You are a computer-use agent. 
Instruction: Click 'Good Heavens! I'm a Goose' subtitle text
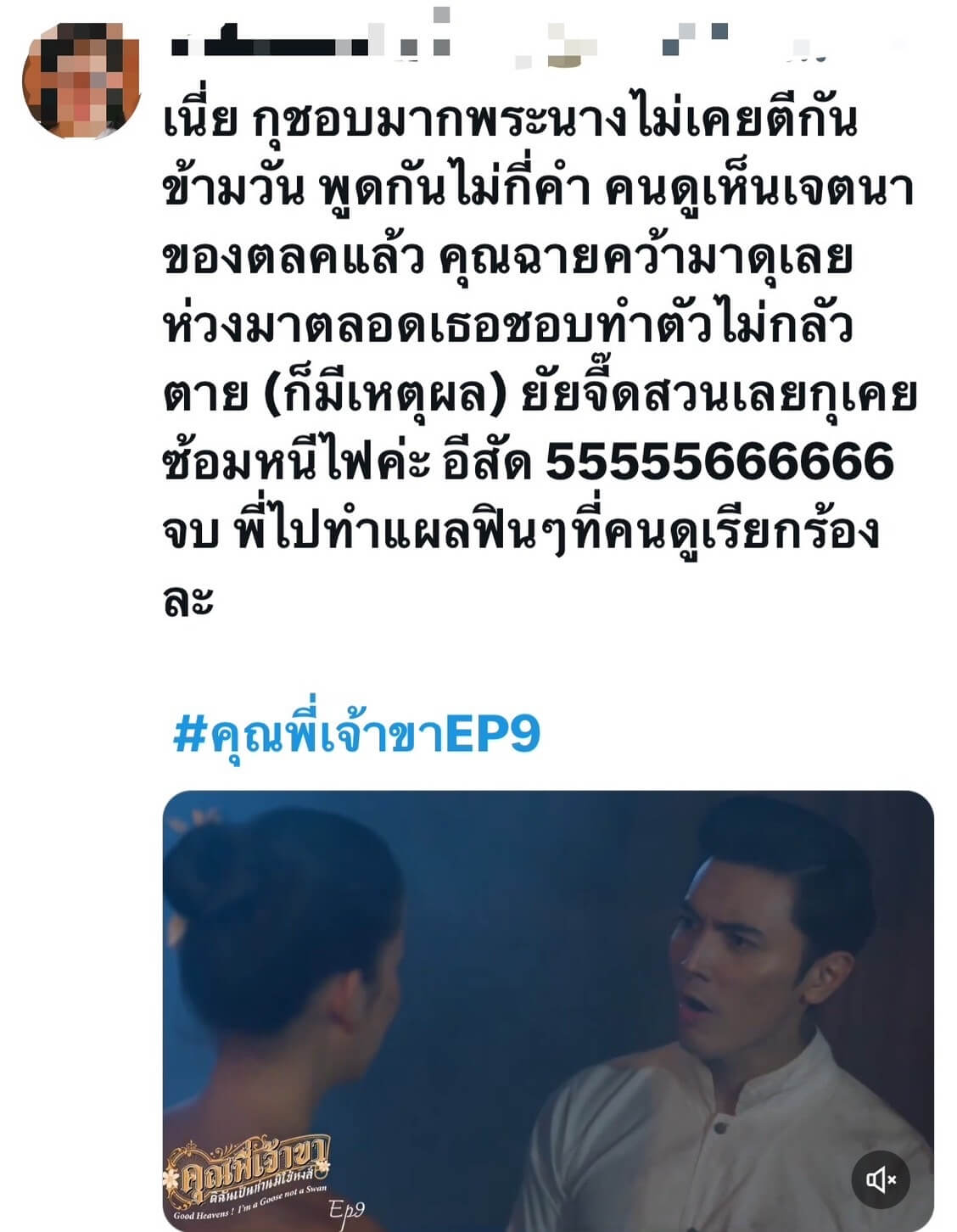point(250,1204)
